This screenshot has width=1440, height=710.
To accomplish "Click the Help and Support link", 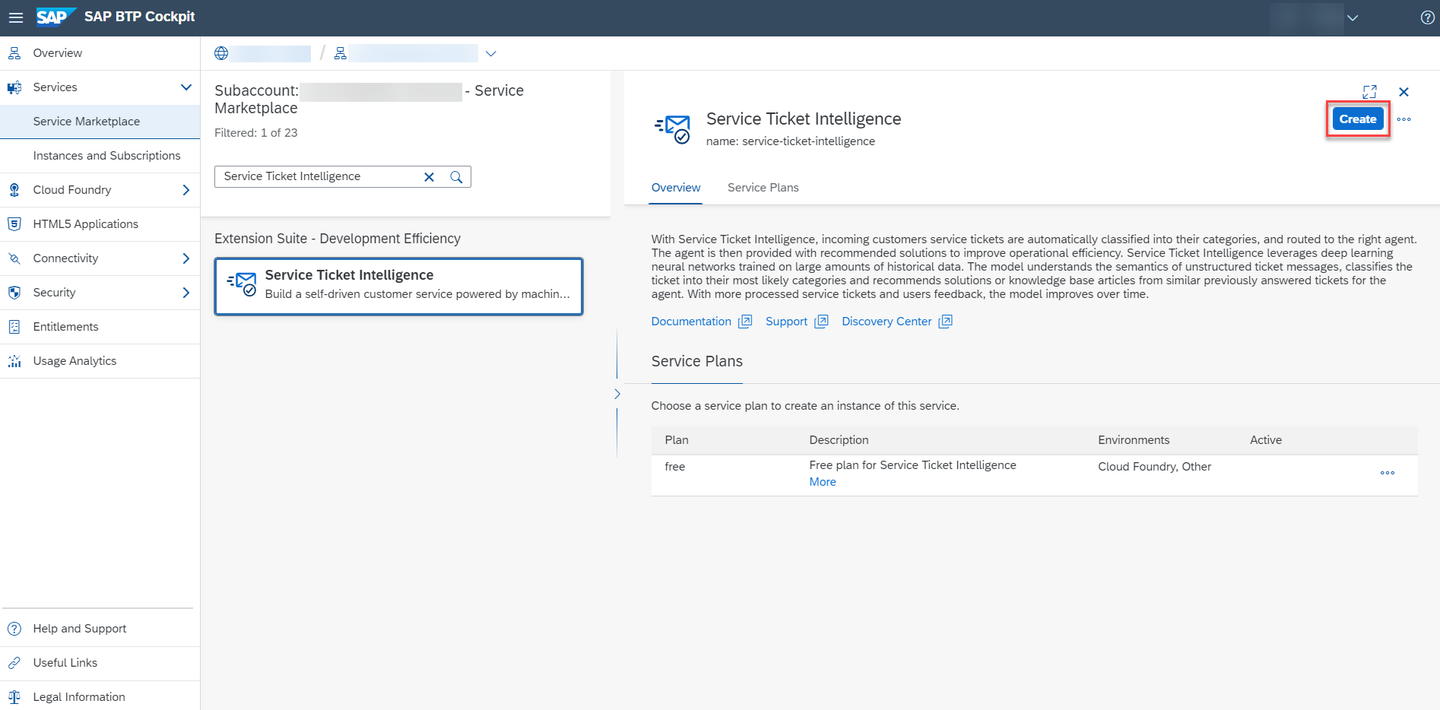I will tap(79, 629).
